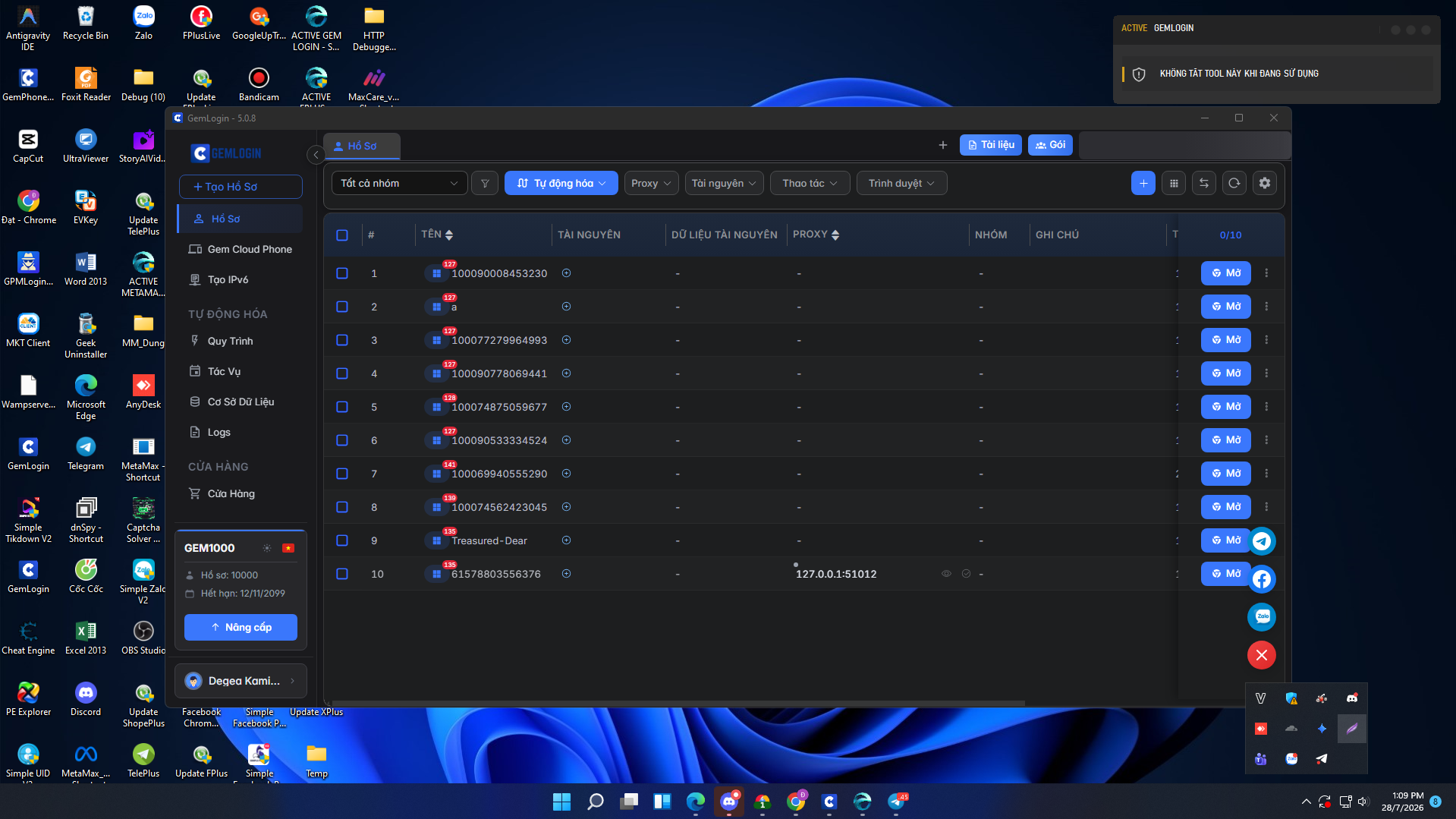Open Windows Start menu
Image resolution: width=1456 pixels, height=819 pixels.
(x=562, y=802)
